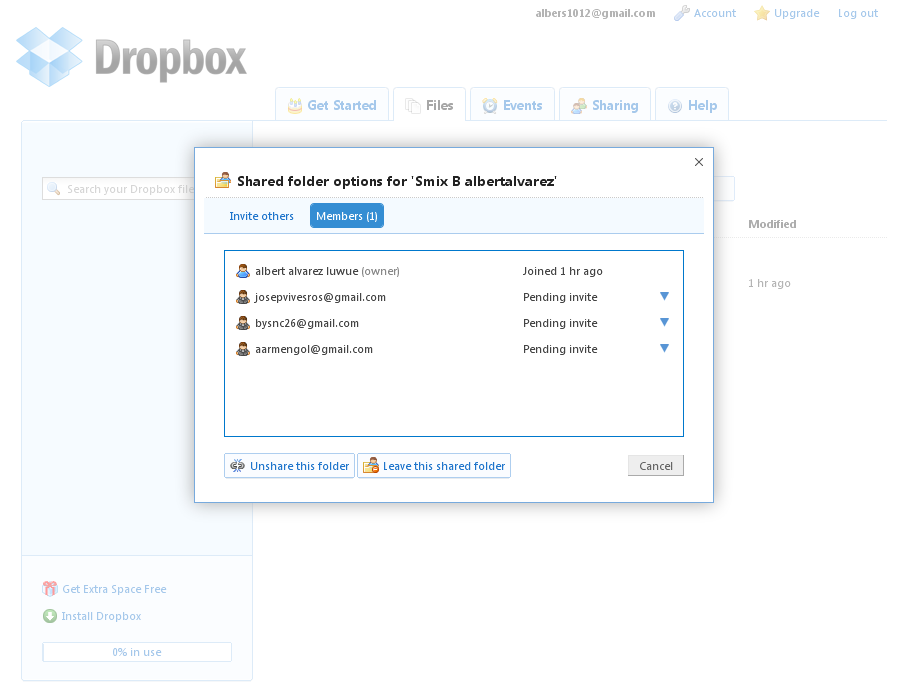Select the Members (1) tab
918x686 pixels.
(346, 216)
